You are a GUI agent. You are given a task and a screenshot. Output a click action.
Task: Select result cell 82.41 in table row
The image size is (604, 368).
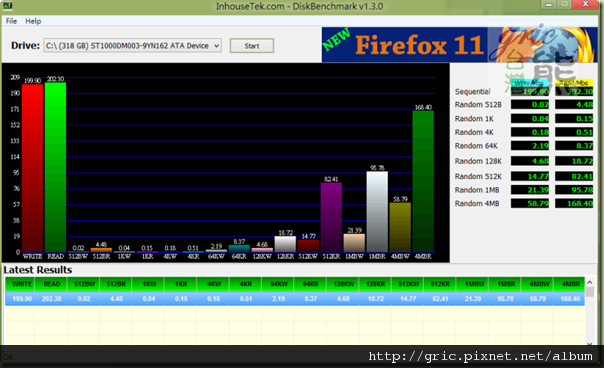(440, 299)
